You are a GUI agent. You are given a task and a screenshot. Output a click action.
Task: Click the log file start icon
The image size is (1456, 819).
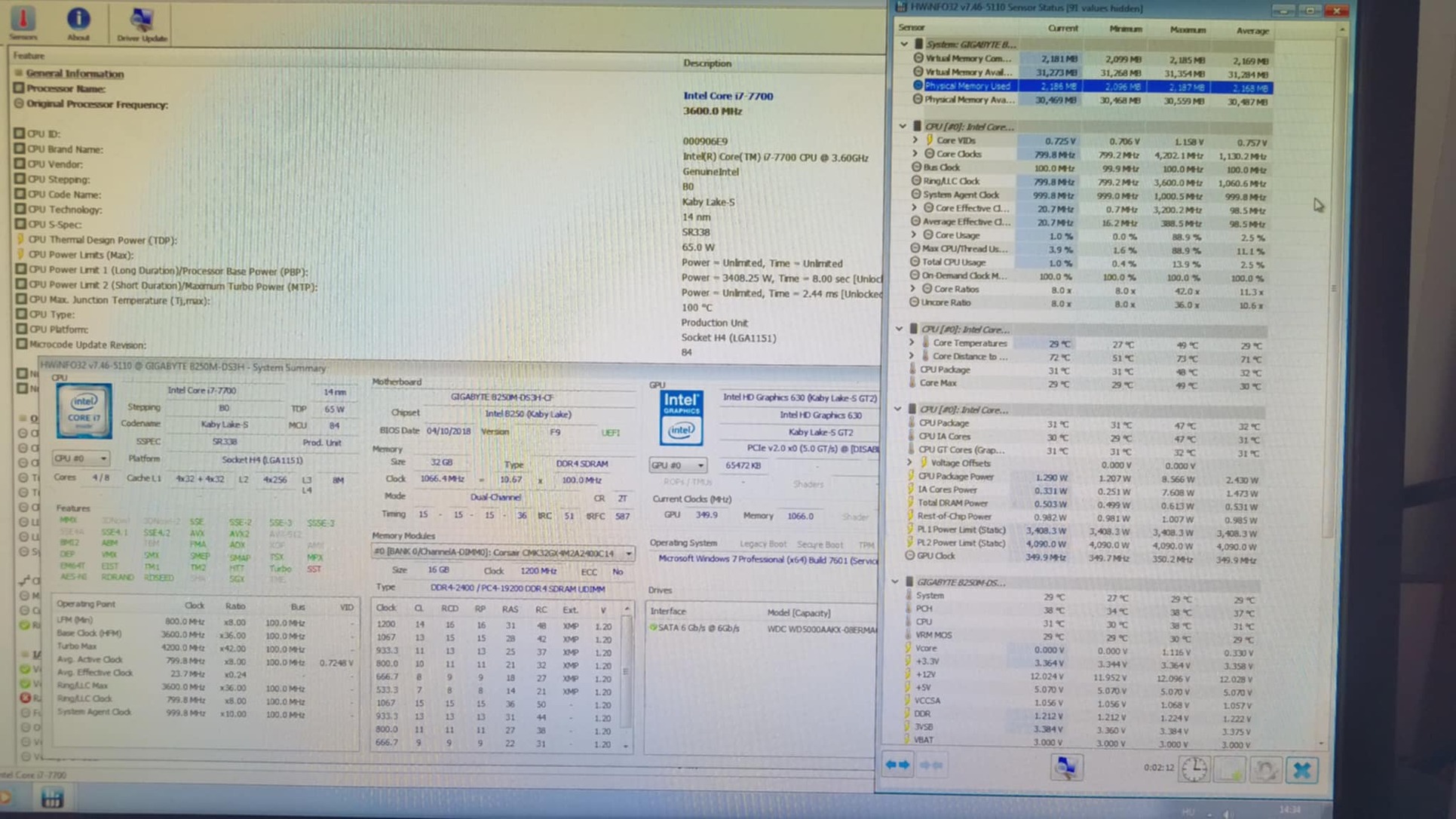[1230, 770]
